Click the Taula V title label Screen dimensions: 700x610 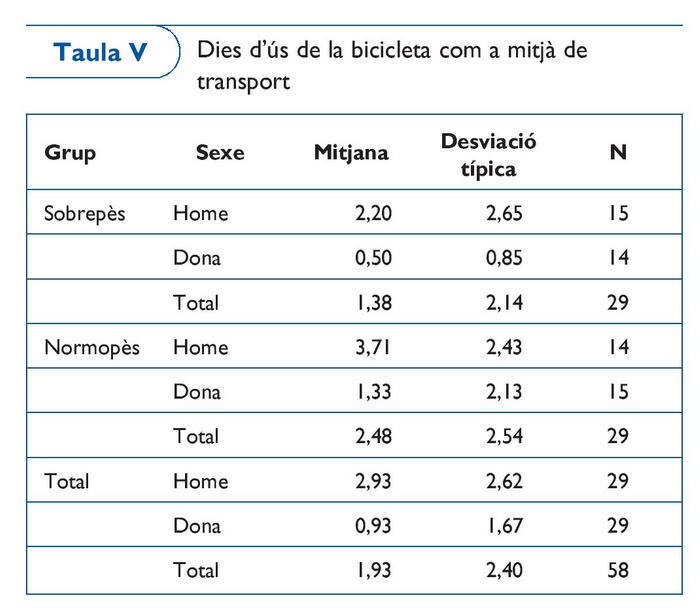(101, 54)
